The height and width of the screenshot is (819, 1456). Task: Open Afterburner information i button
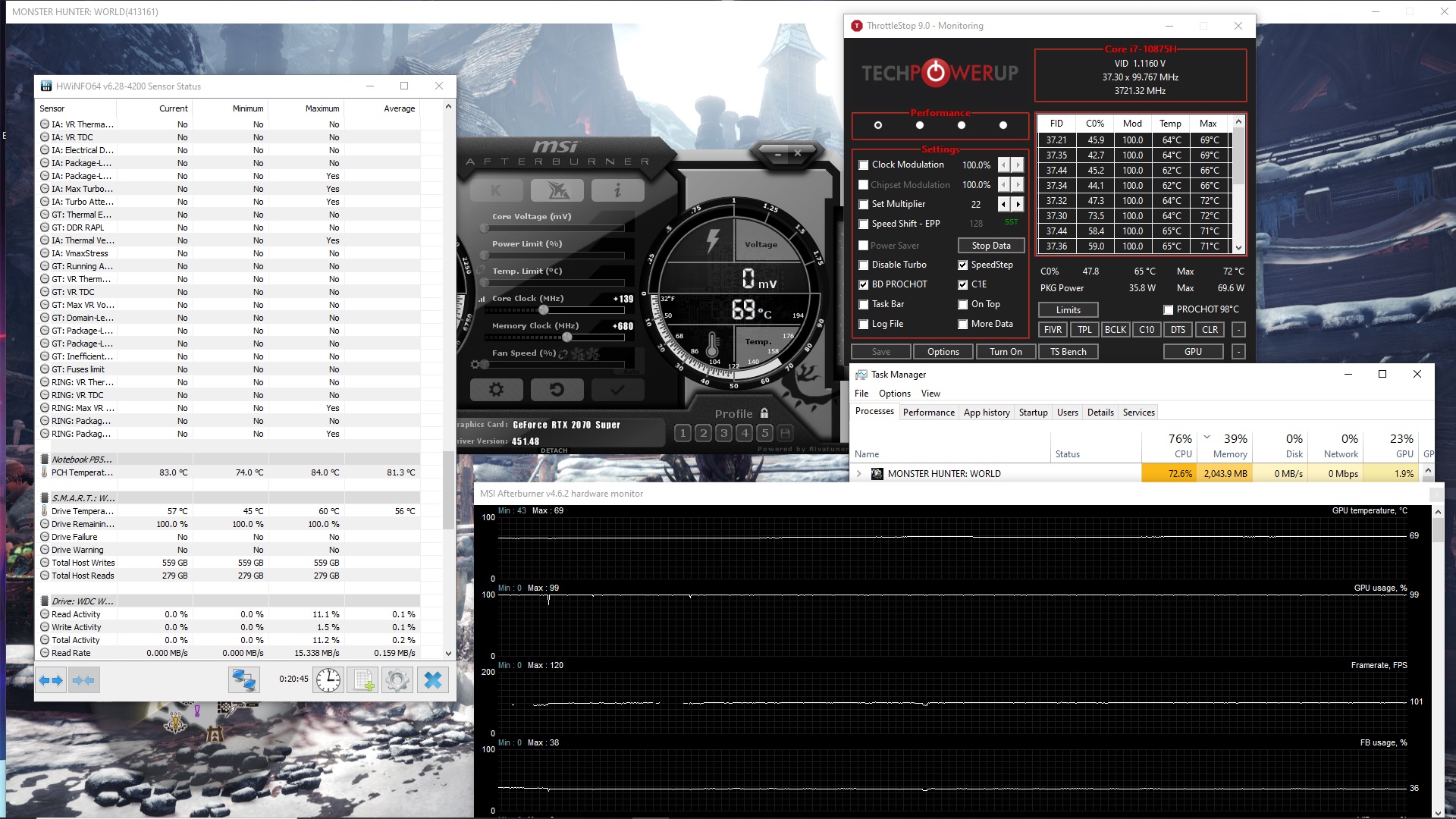tap(618, 190)
